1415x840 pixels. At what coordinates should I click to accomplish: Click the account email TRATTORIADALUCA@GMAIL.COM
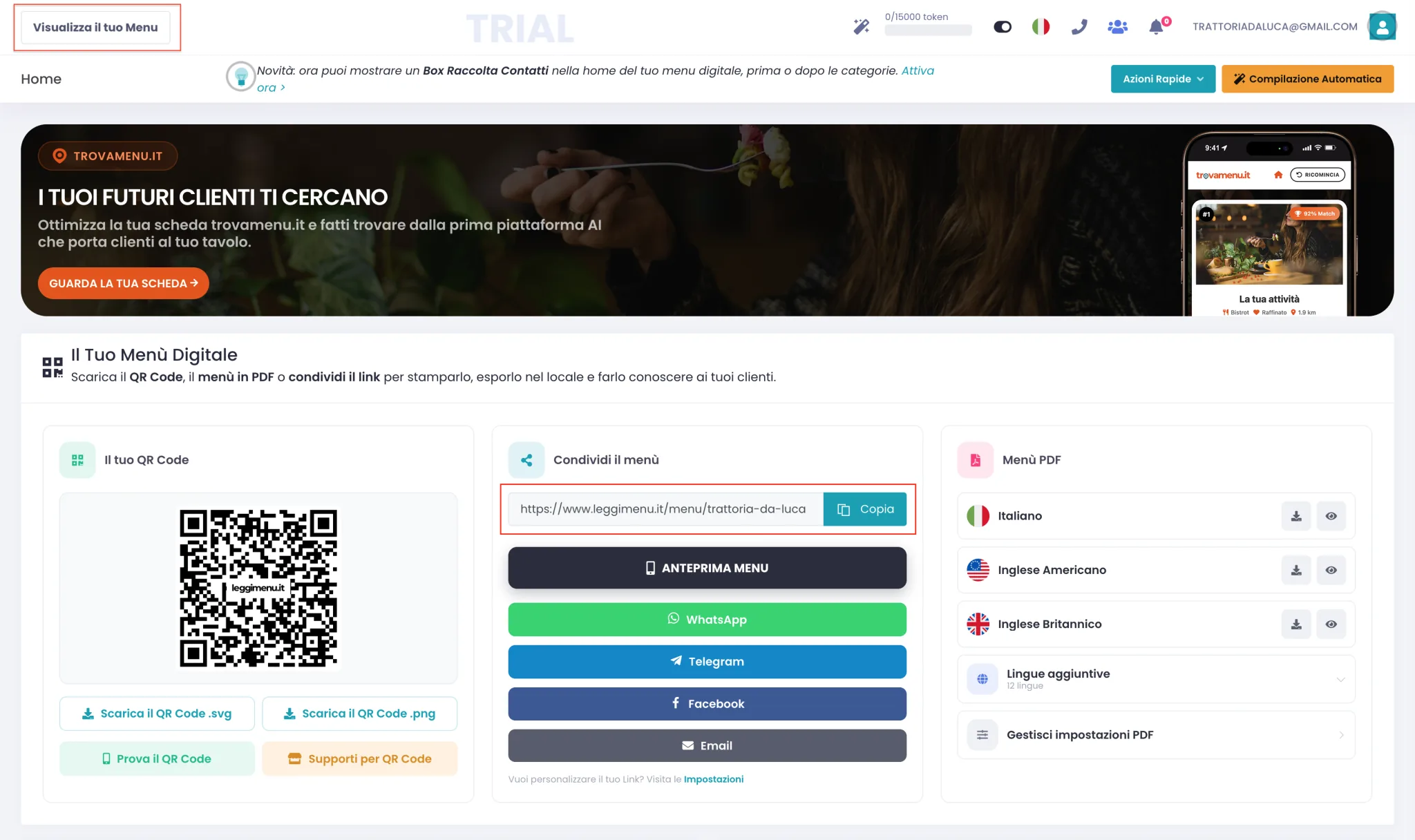tap(1275, 27)
